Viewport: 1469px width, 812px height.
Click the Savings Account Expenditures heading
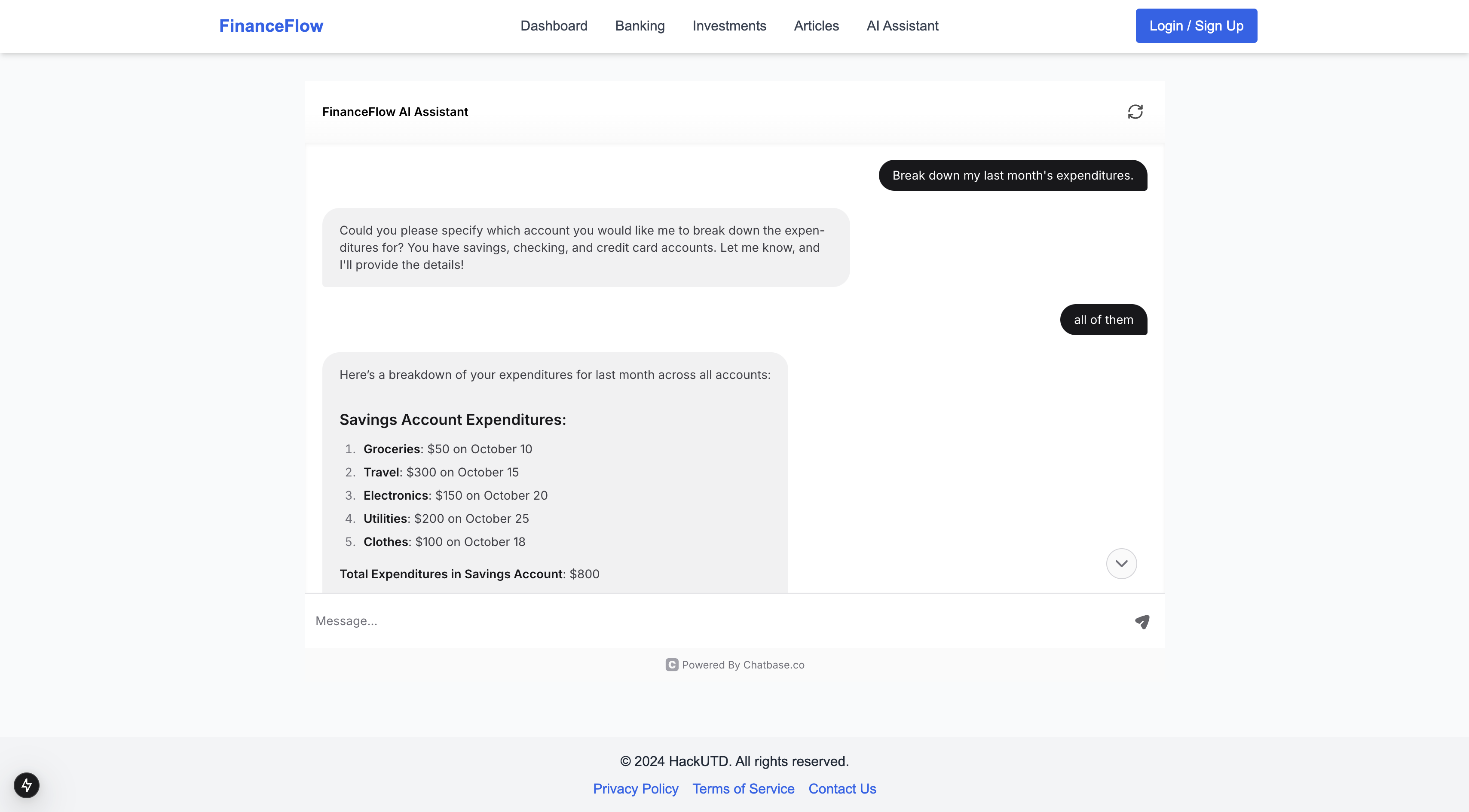pyautogui.click(x=453, y=420)
